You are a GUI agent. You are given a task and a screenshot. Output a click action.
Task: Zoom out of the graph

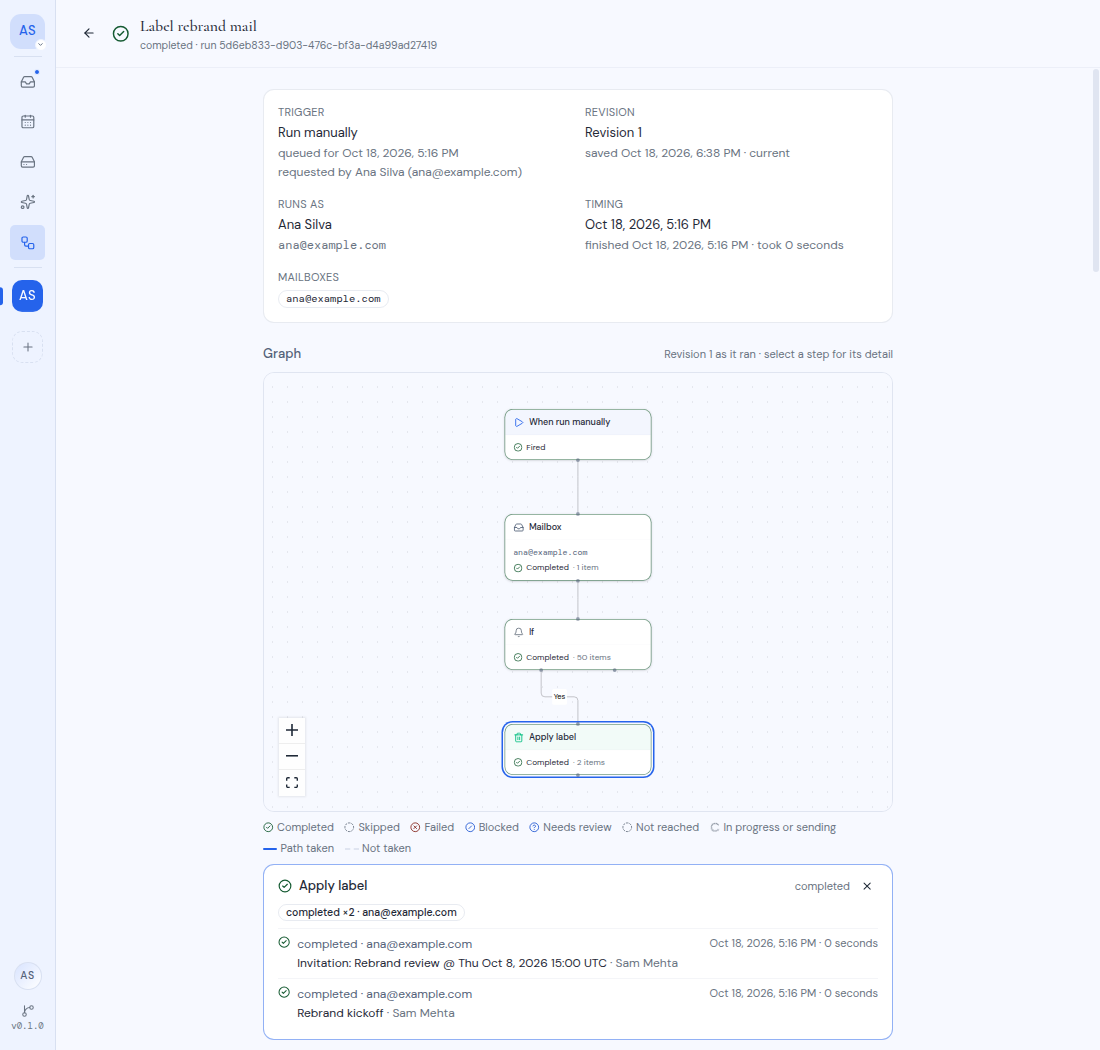[292, 756]
